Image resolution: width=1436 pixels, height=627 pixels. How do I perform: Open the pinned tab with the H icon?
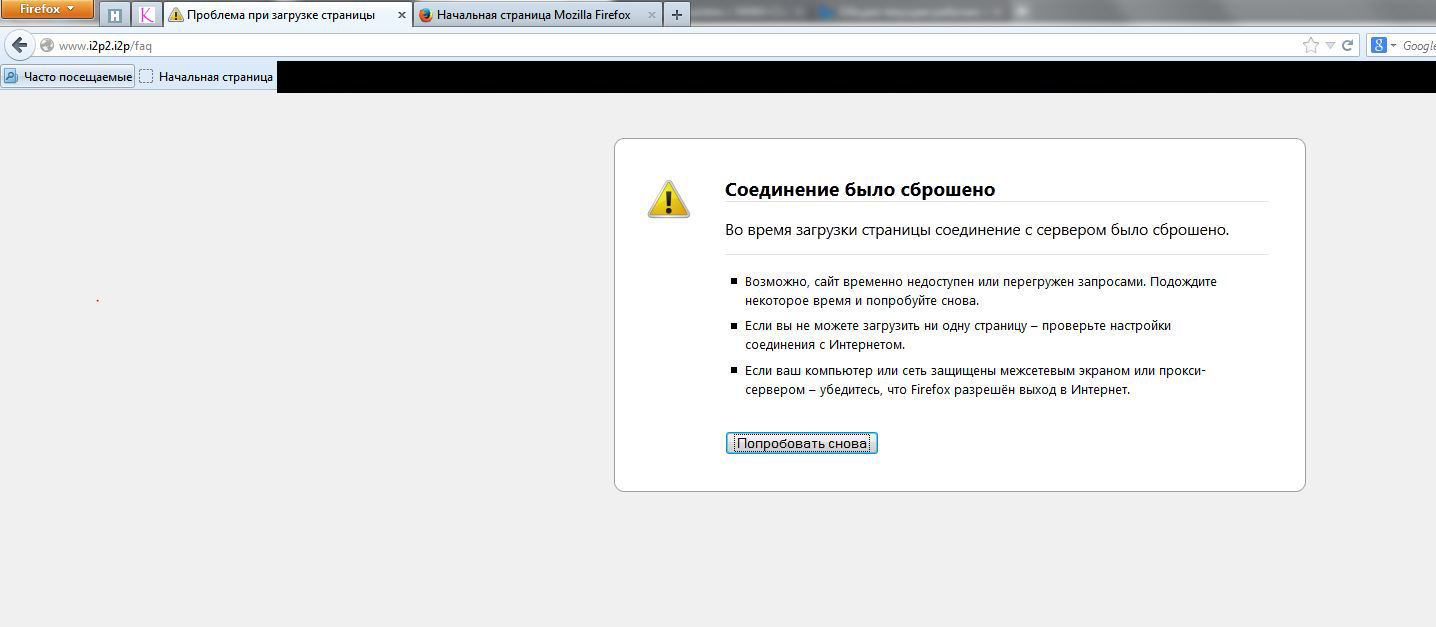click(x=116, y=15)
